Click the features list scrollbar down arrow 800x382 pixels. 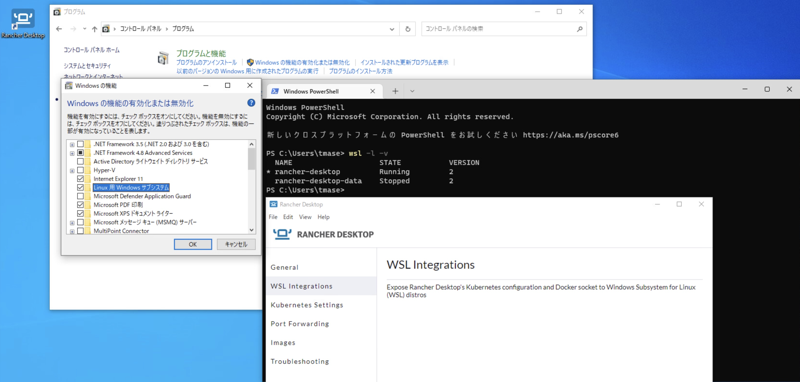(x=251, y=230)
